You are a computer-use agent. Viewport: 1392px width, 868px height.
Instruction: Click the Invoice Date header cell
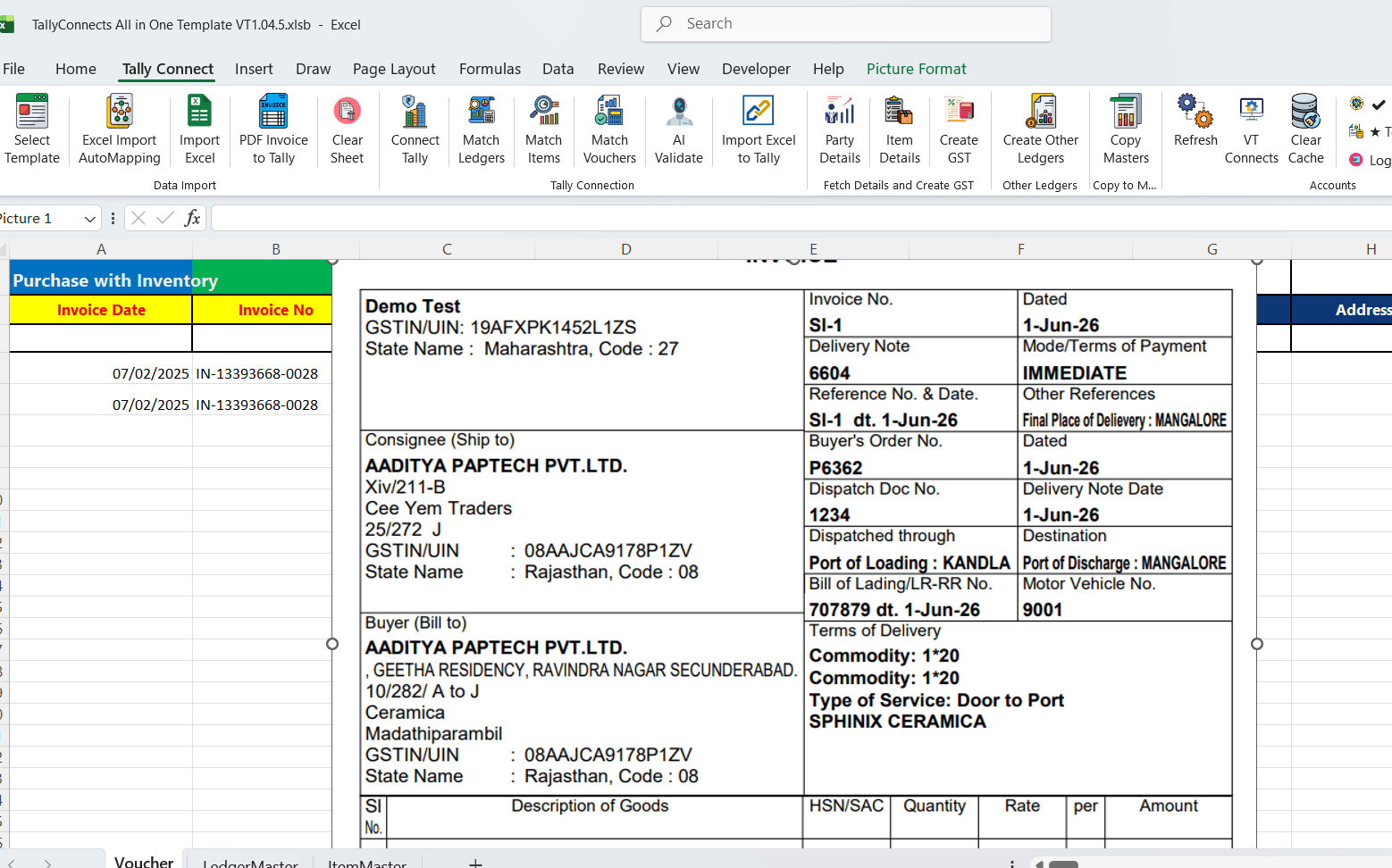coord(101,310)
